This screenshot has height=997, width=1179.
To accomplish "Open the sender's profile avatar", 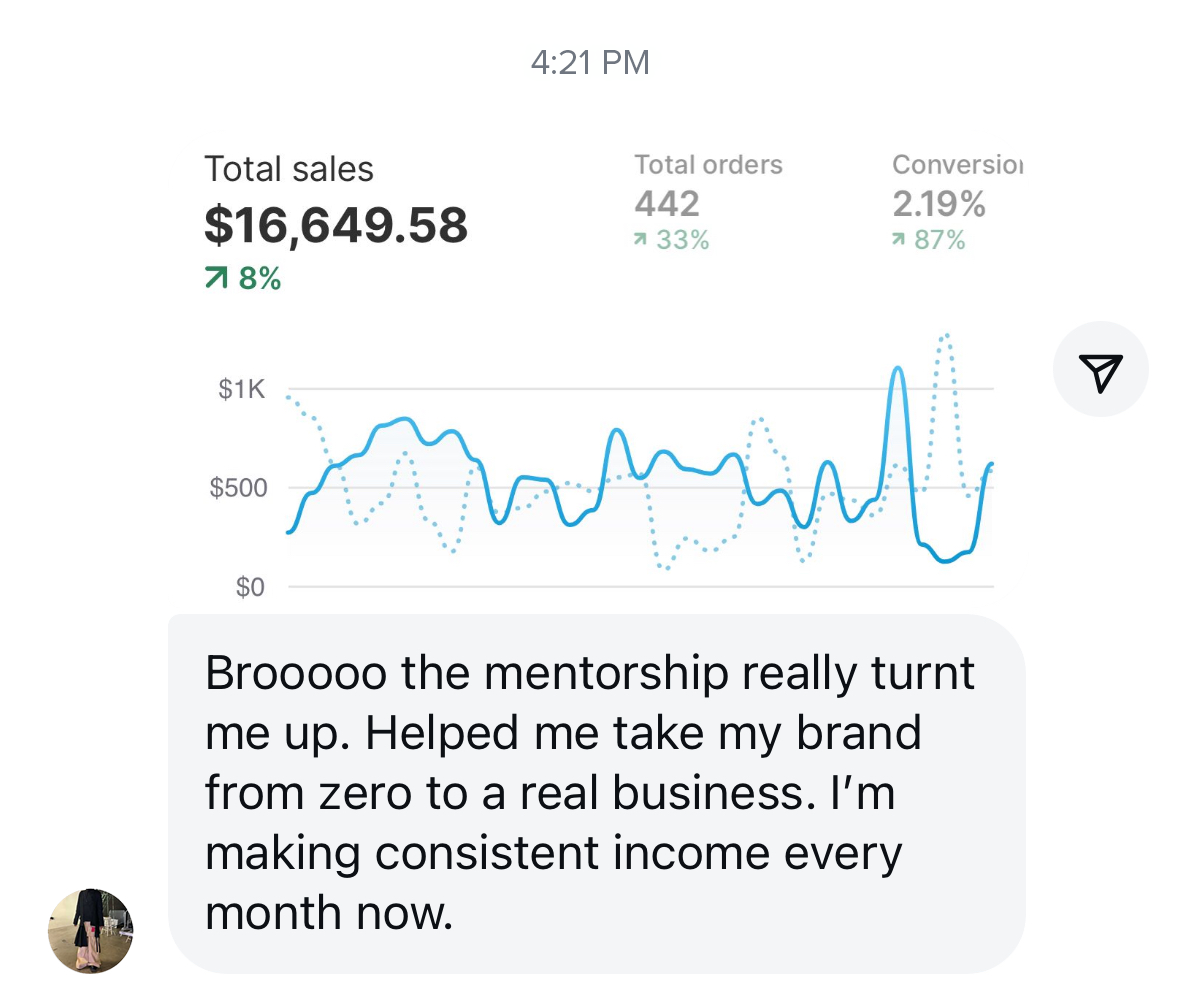I will 90,931.
